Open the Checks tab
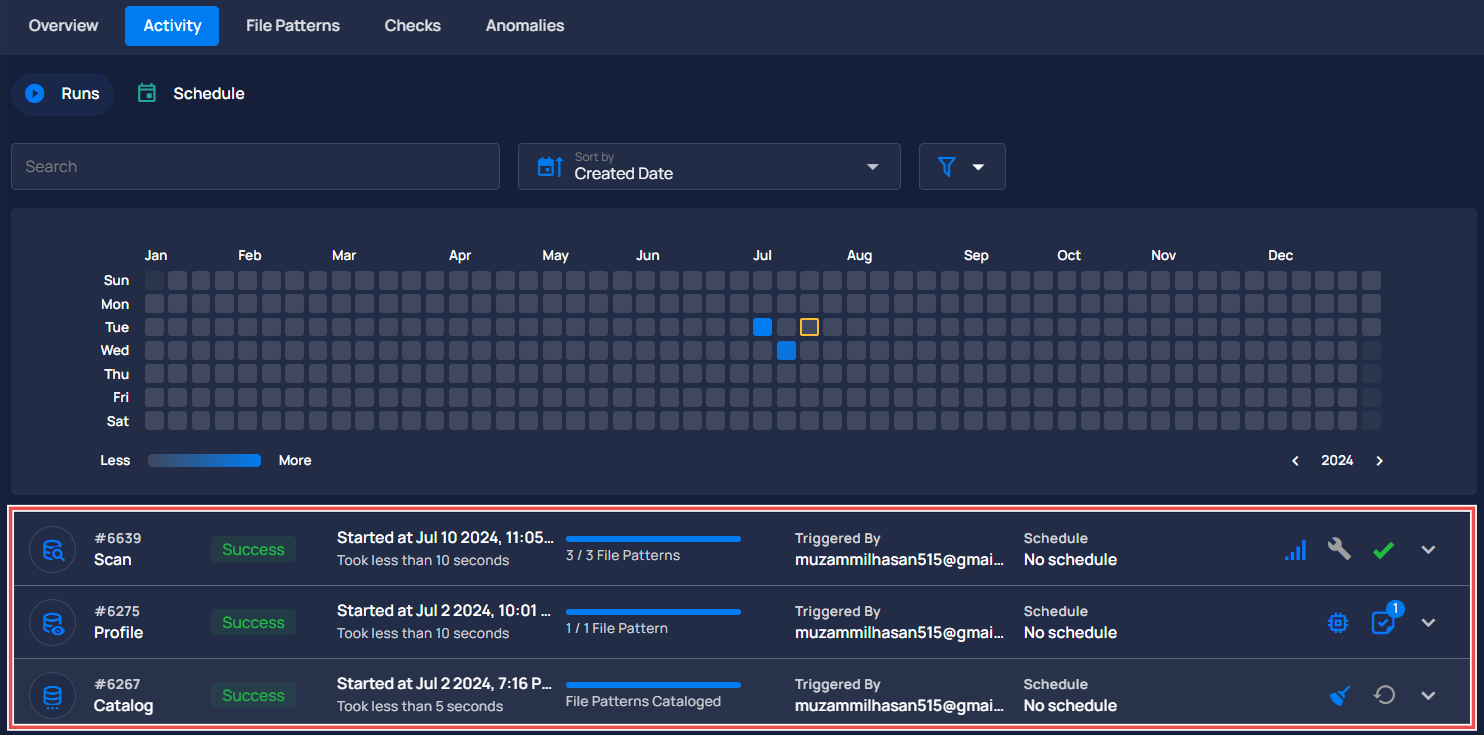This screenshot has height=735, width=1484. (413, 26)
